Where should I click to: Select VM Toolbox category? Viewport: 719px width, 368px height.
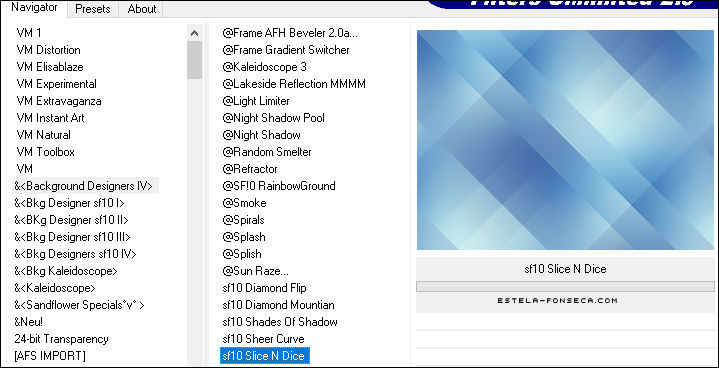click(45, 152)
